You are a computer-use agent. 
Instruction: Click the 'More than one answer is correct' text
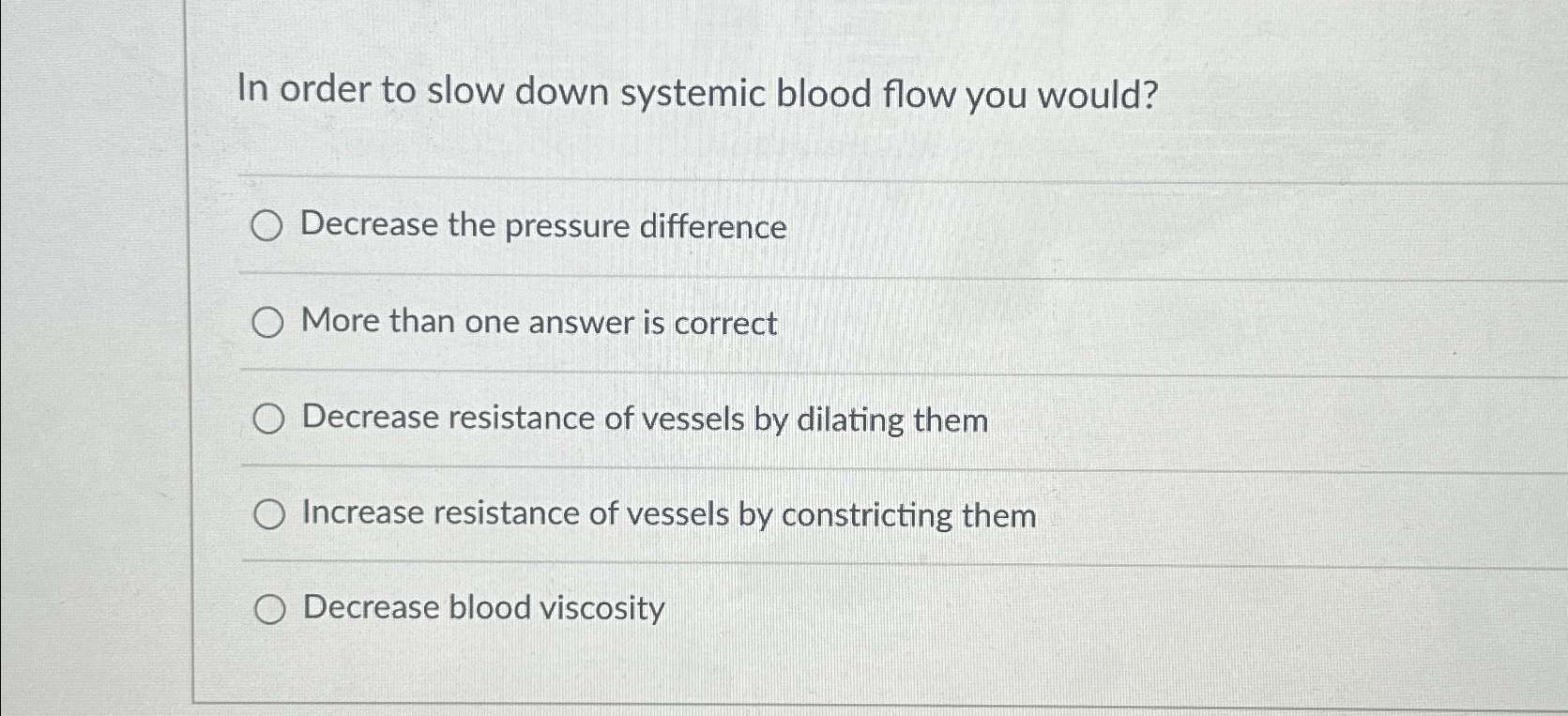(538, 323)
